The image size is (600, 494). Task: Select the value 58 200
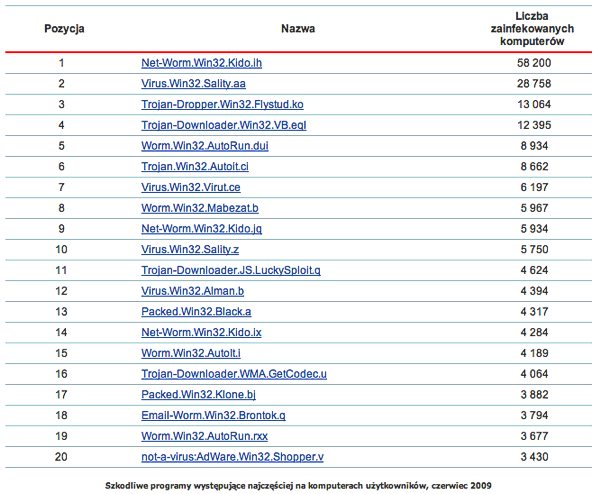point(534,63)
